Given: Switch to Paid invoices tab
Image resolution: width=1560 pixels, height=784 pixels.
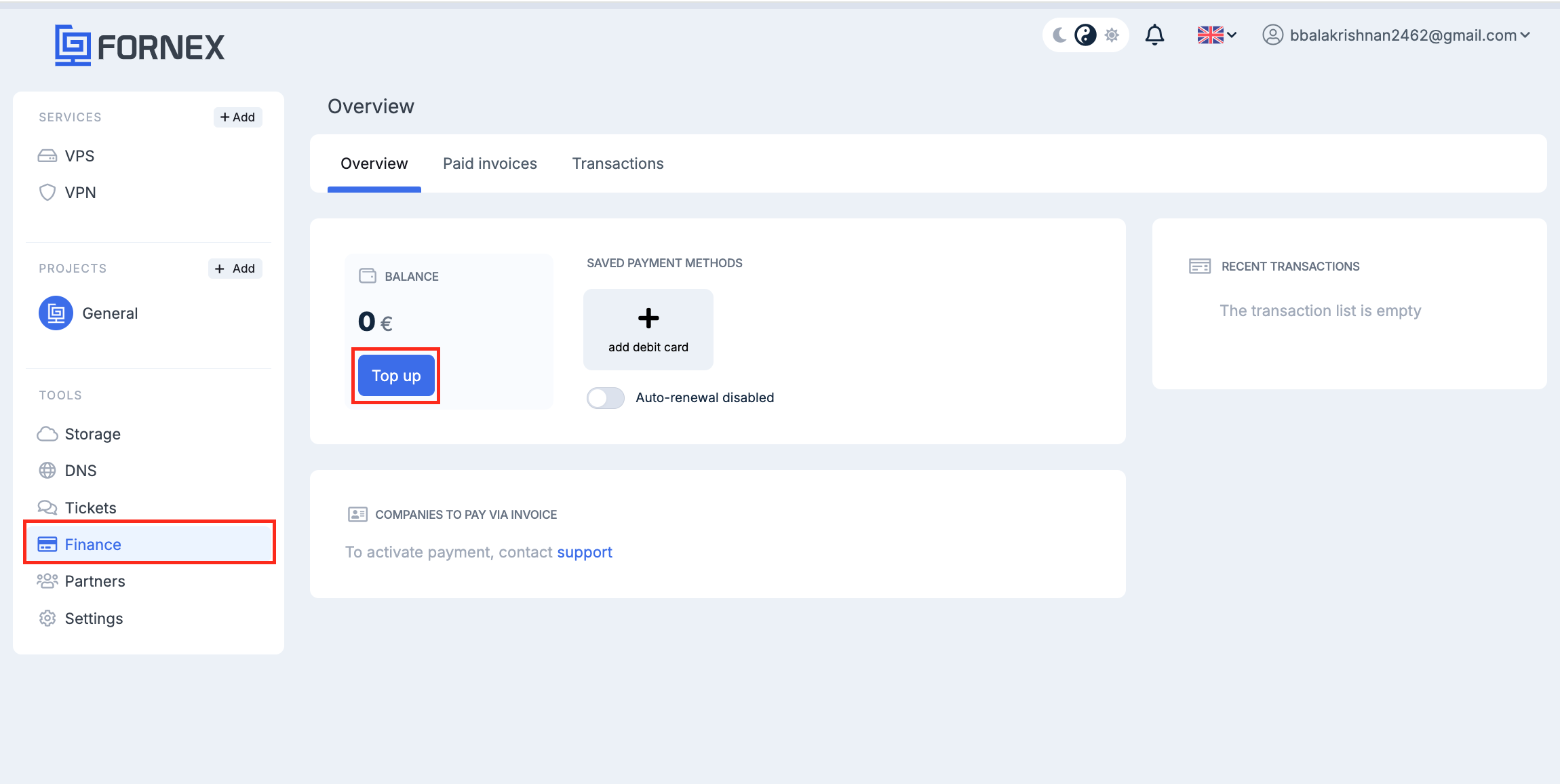Looking at the screenshot, I should (490, 163).
